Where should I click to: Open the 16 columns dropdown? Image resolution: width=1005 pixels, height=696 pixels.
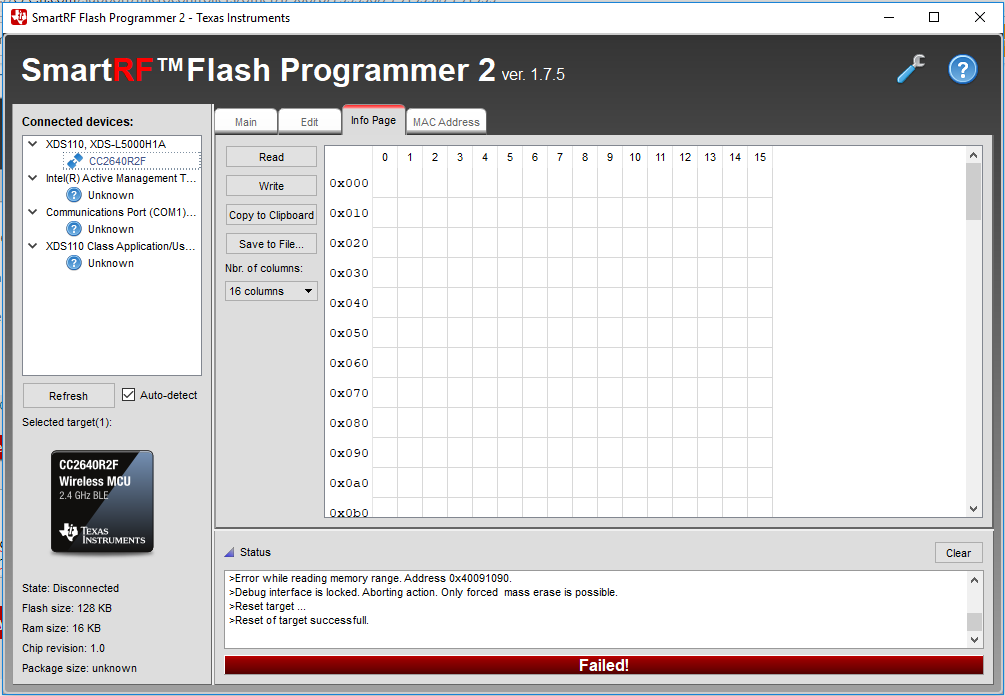(271, 291)
